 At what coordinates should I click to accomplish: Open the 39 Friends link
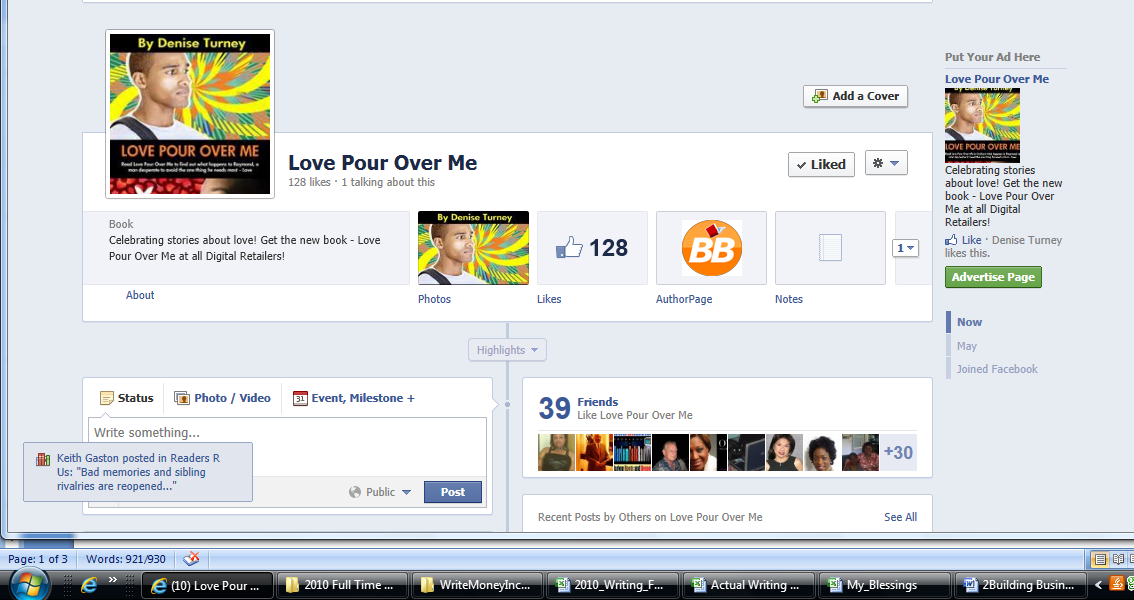[597, 401]
